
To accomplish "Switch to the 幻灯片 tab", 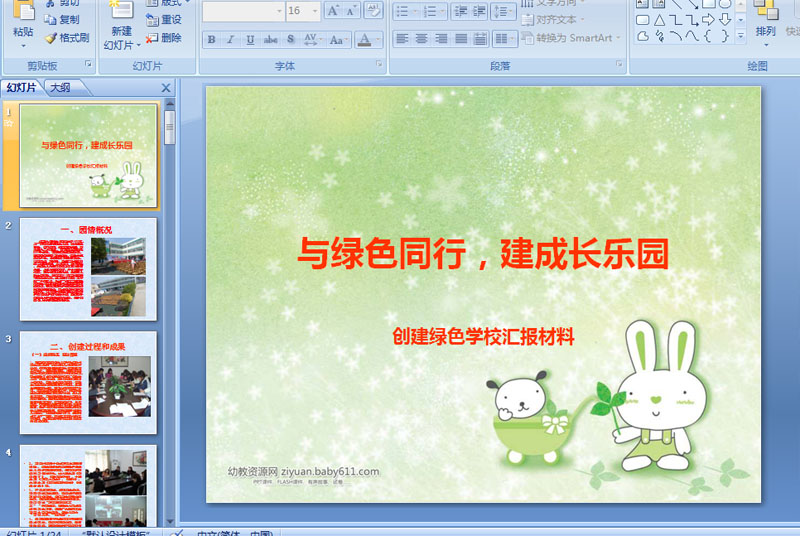I will tap(21, 88).
